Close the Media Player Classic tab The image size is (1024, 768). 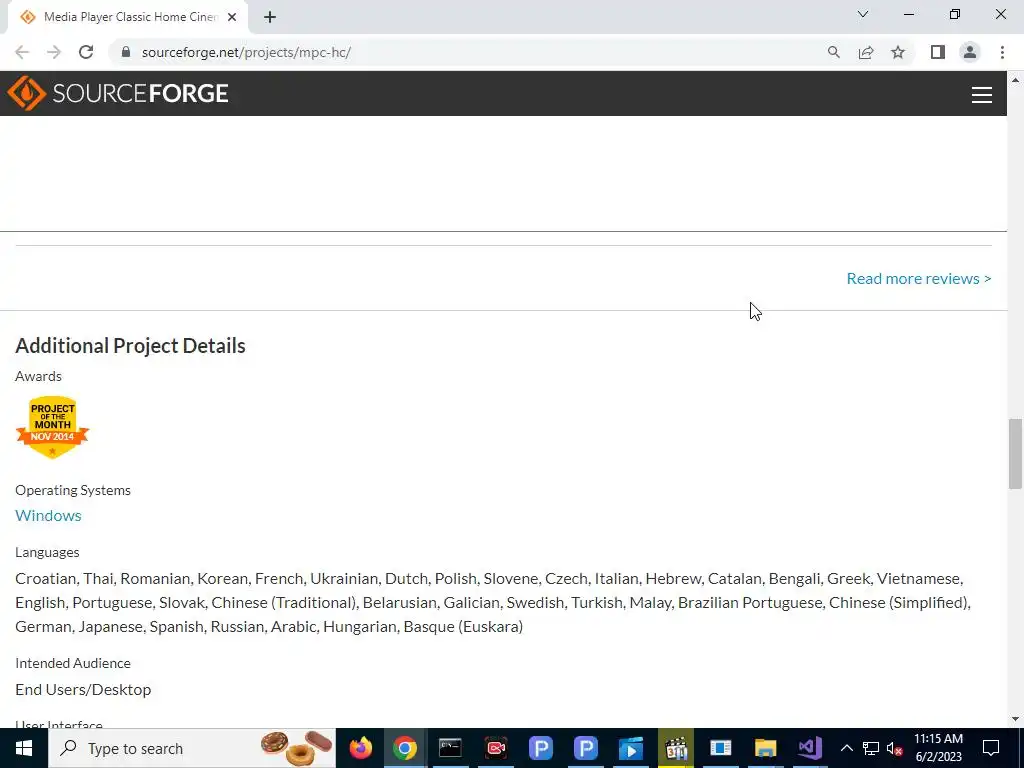click(x=232, y=17)
